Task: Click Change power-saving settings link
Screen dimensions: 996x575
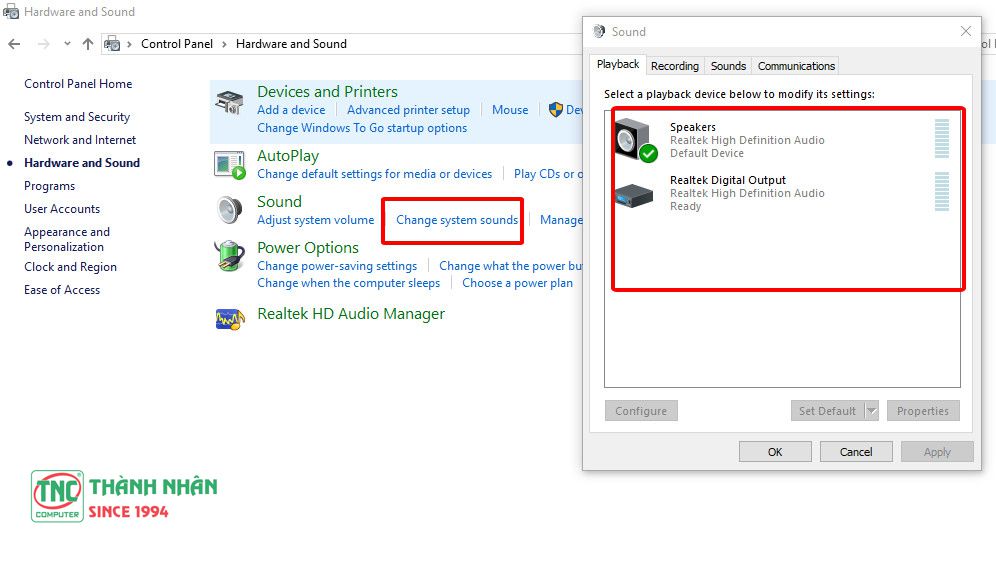Action: tap(337, 266)
